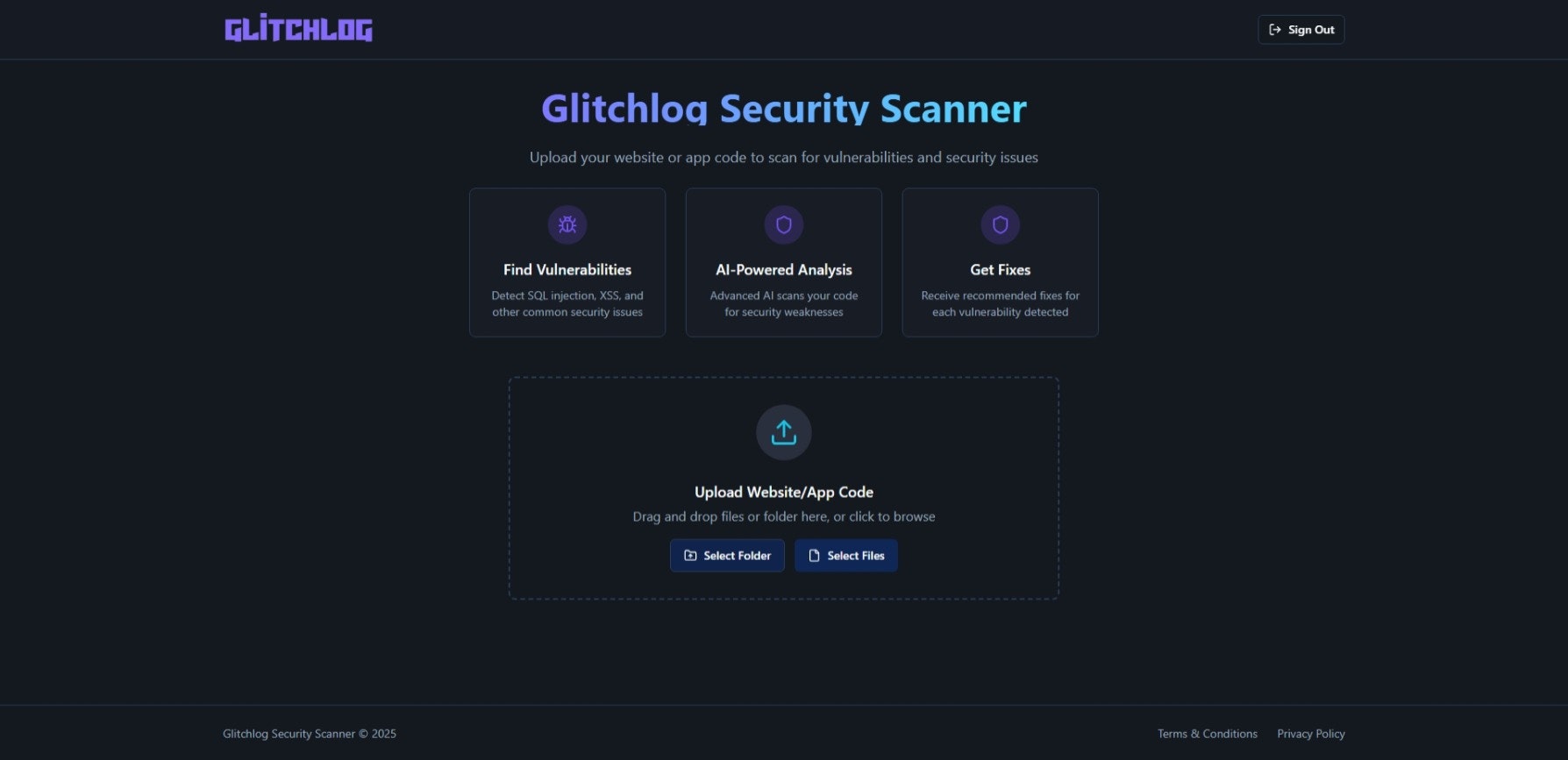Select the Get Fixes card
The height and width of the screenshot is (760, 1568).
tap(1000, 261)
